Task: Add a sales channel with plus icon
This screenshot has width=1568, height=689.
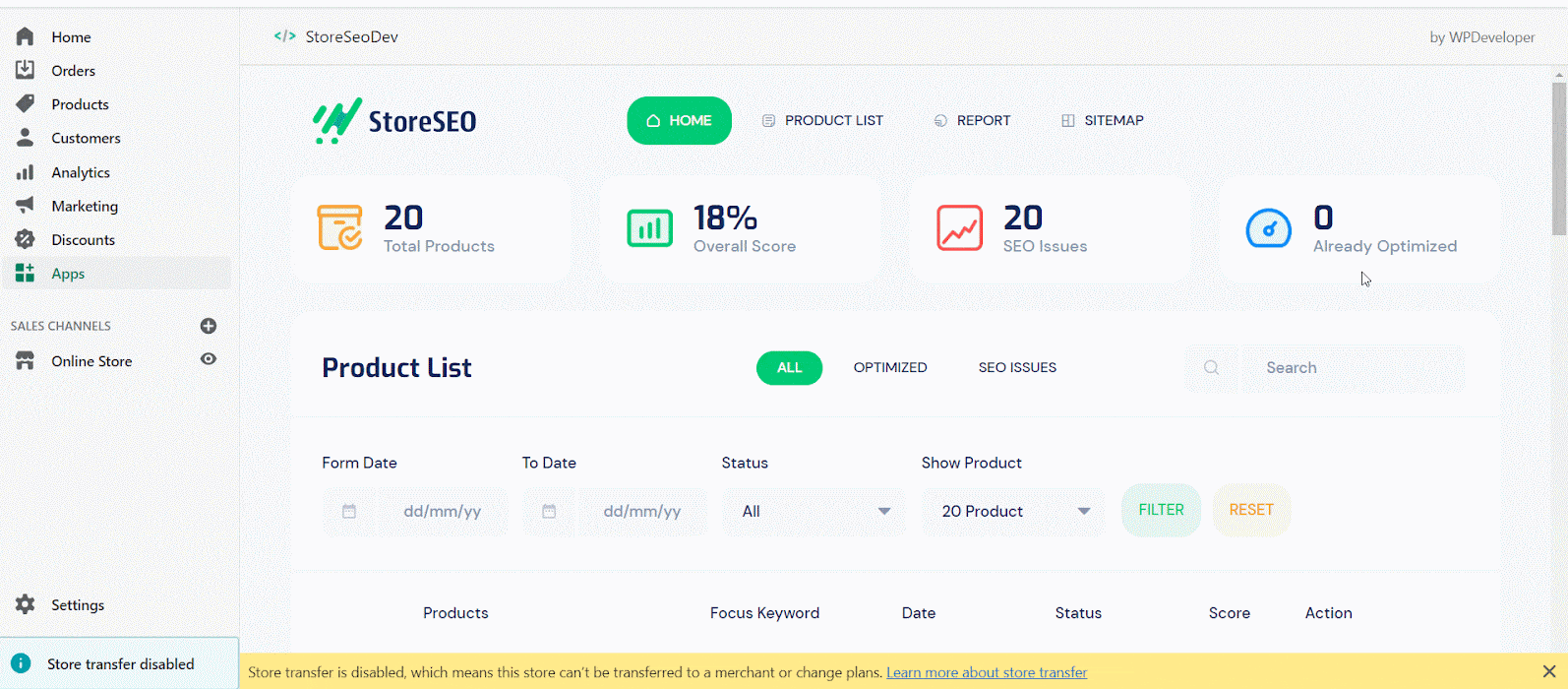Action: (209, 326)
